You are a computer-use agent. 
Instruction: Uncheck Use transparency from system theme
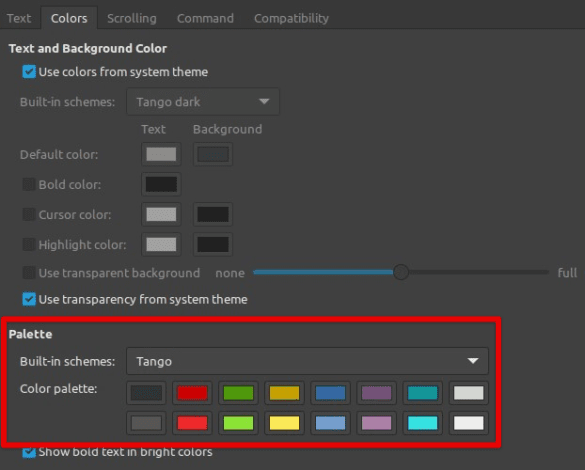tap(29, 299)
